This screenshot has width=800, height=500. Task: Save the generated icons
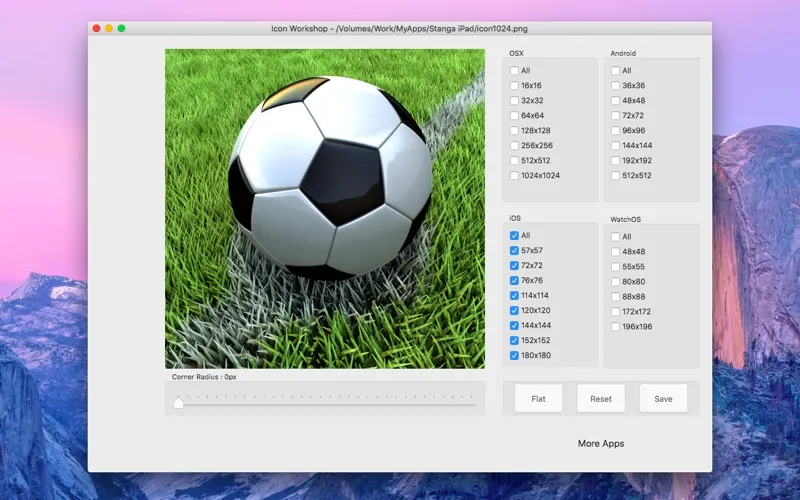(x=663, y=399)
